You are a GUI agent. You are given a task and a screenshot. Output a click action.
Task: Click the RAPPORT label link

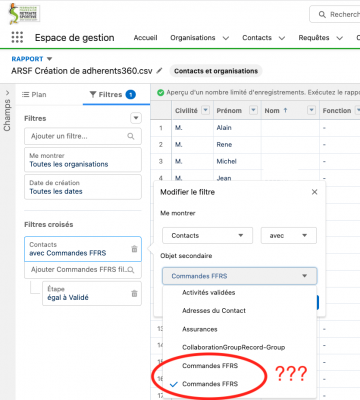point(27,59)
